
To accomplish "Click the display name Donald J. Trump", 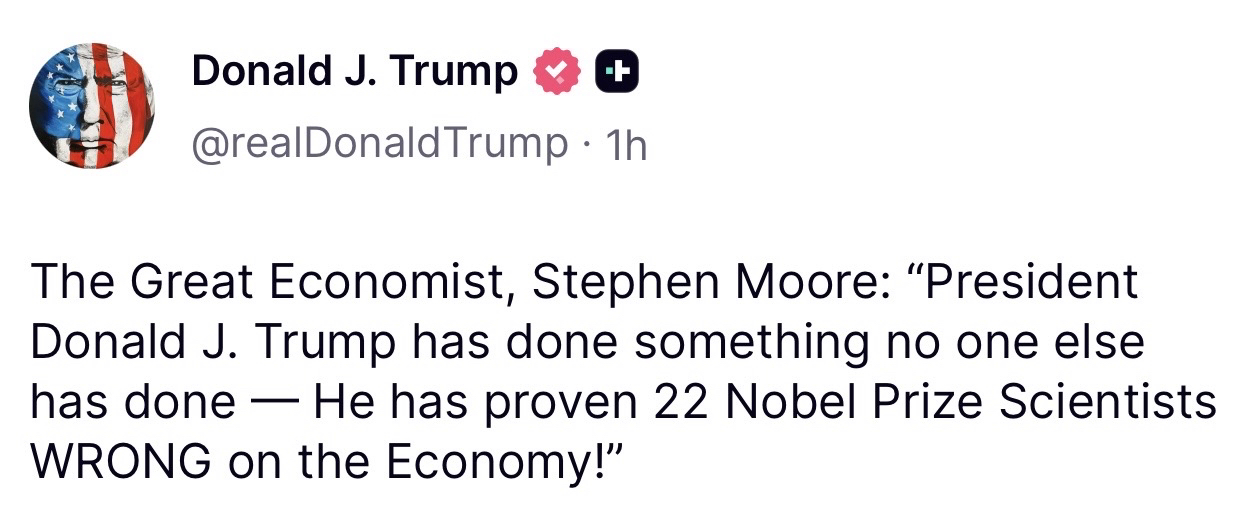I will tap(354, 71).
